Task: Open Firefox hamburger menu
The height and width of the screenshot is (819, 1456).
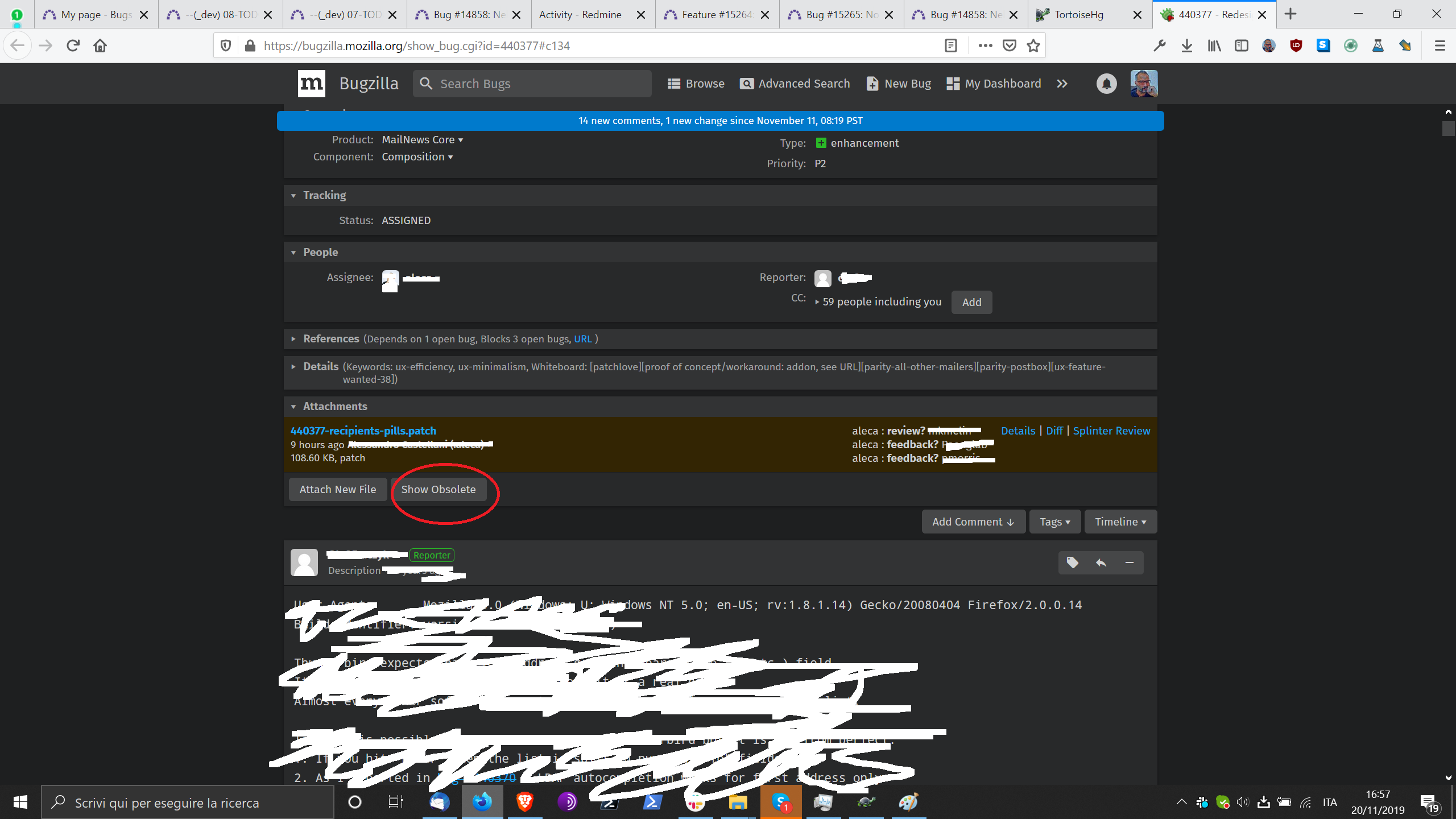Action: [x=1440, y=45]
